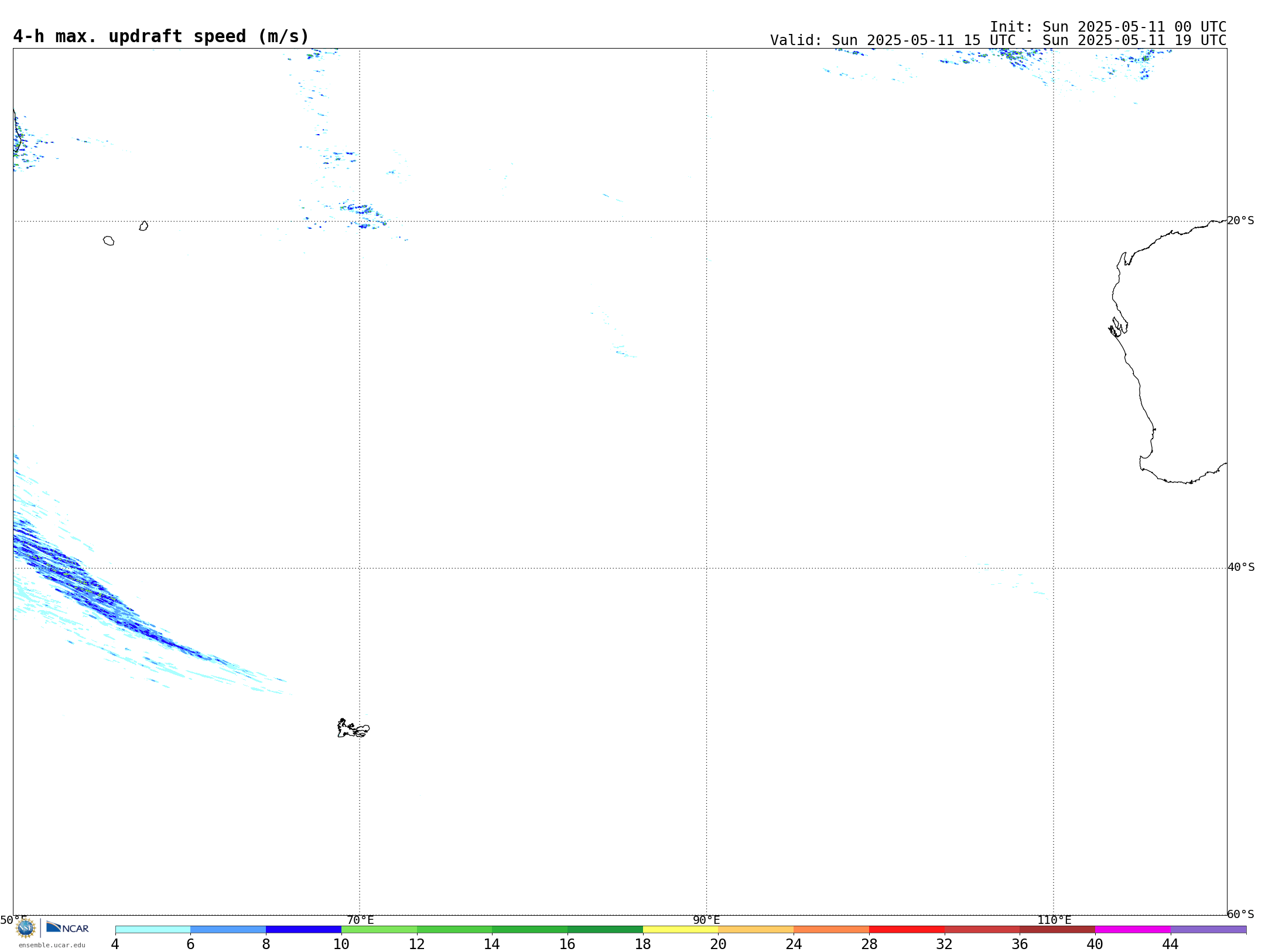Click the 20°S latitude label
This screenshot has height=952, width=1265.
pyautogui.click(x=1240, y=221)
